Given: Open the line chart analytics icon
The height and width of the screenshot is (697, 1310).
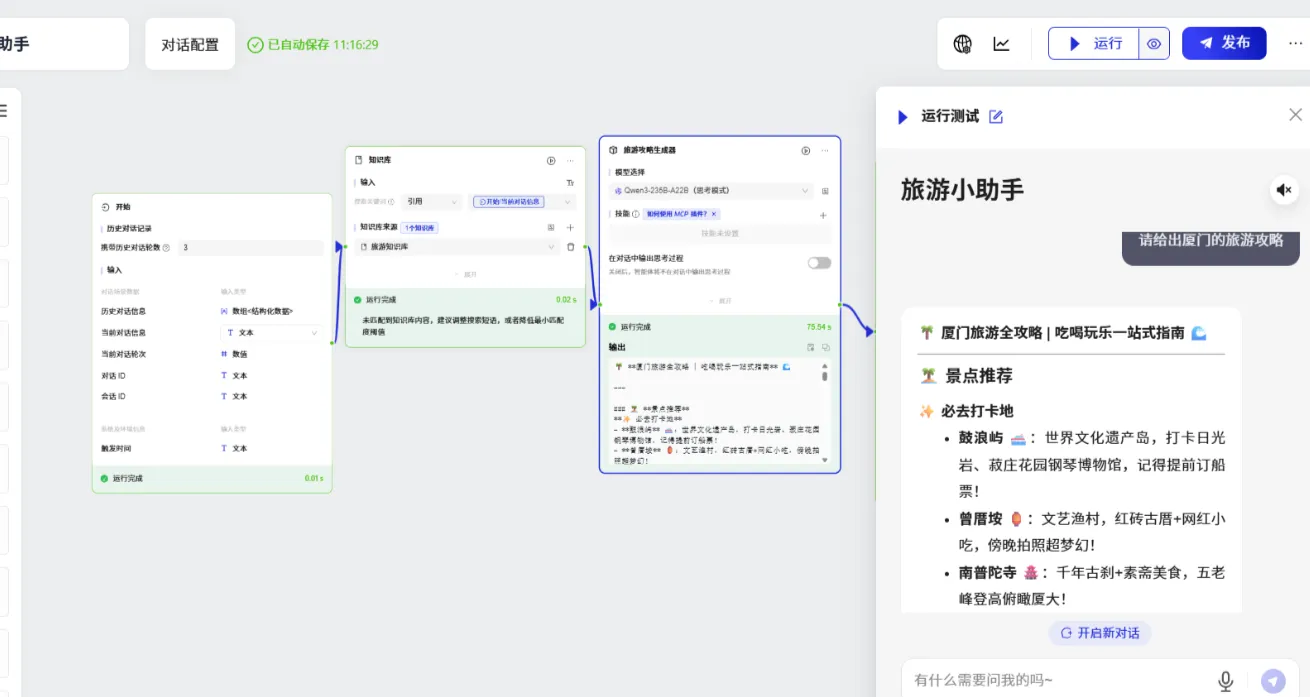Looking at the screenshot, I should tap(1001, 44).
